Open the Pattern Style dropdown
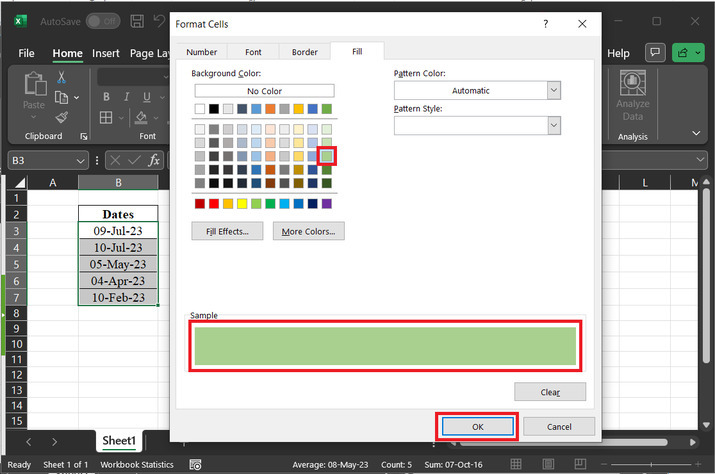 554,125
